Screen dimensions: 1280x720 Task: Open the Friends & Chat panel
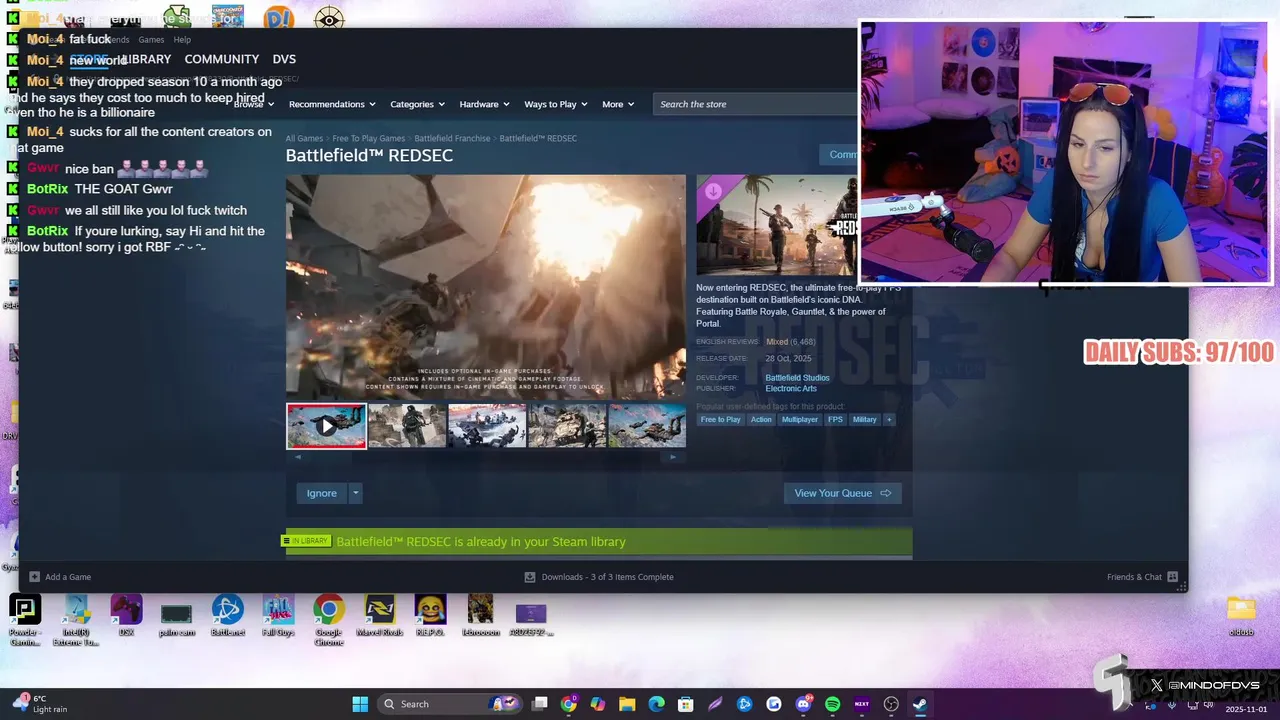tap(1142, 577)
